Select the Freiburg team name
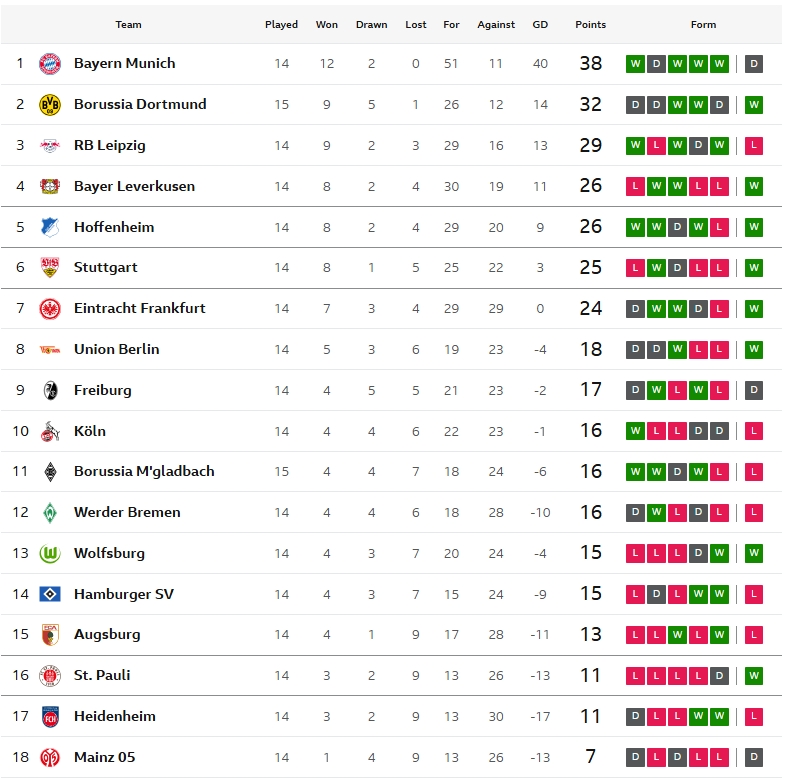 coord(102,390)
